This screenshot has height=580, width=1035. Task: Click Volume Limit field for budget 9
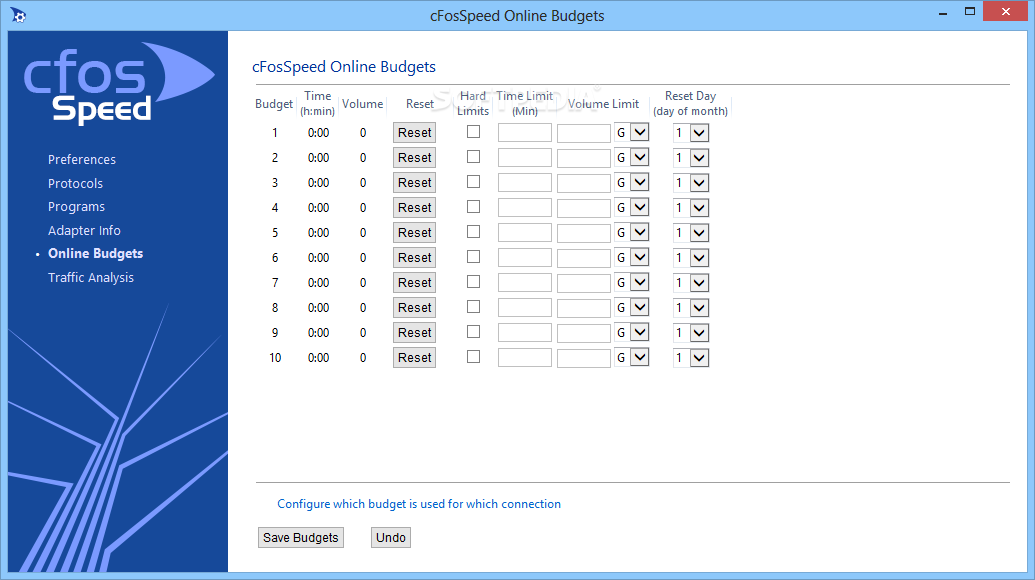point(584,333)
